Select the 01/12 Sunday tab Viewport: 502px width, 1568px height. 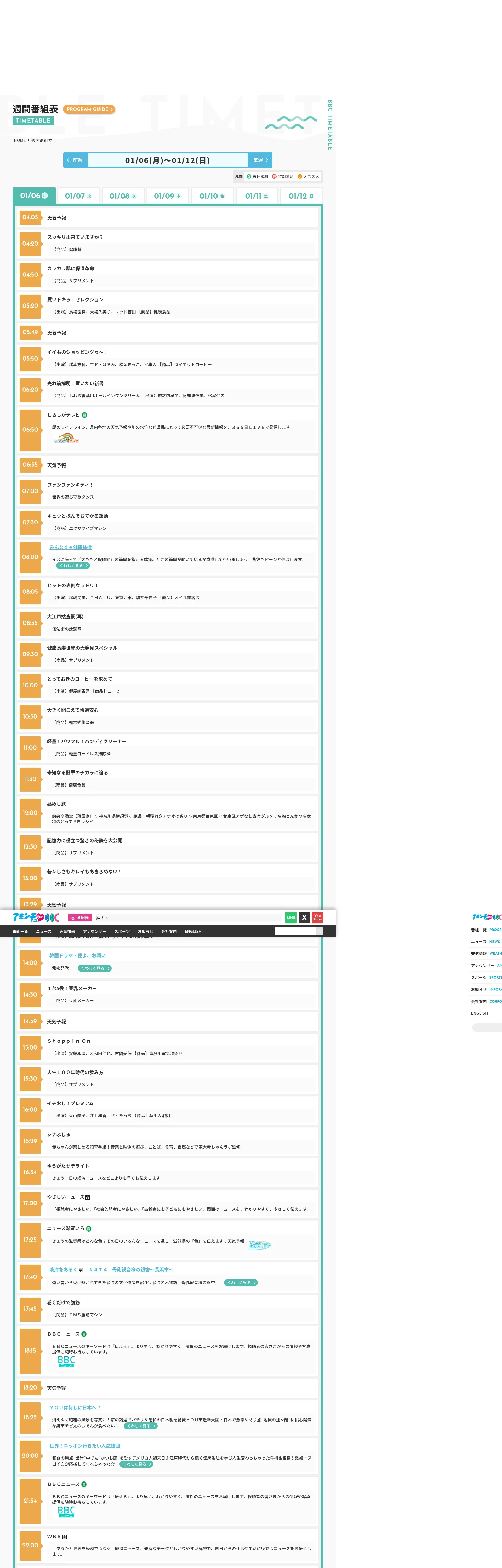pos(301,196)
